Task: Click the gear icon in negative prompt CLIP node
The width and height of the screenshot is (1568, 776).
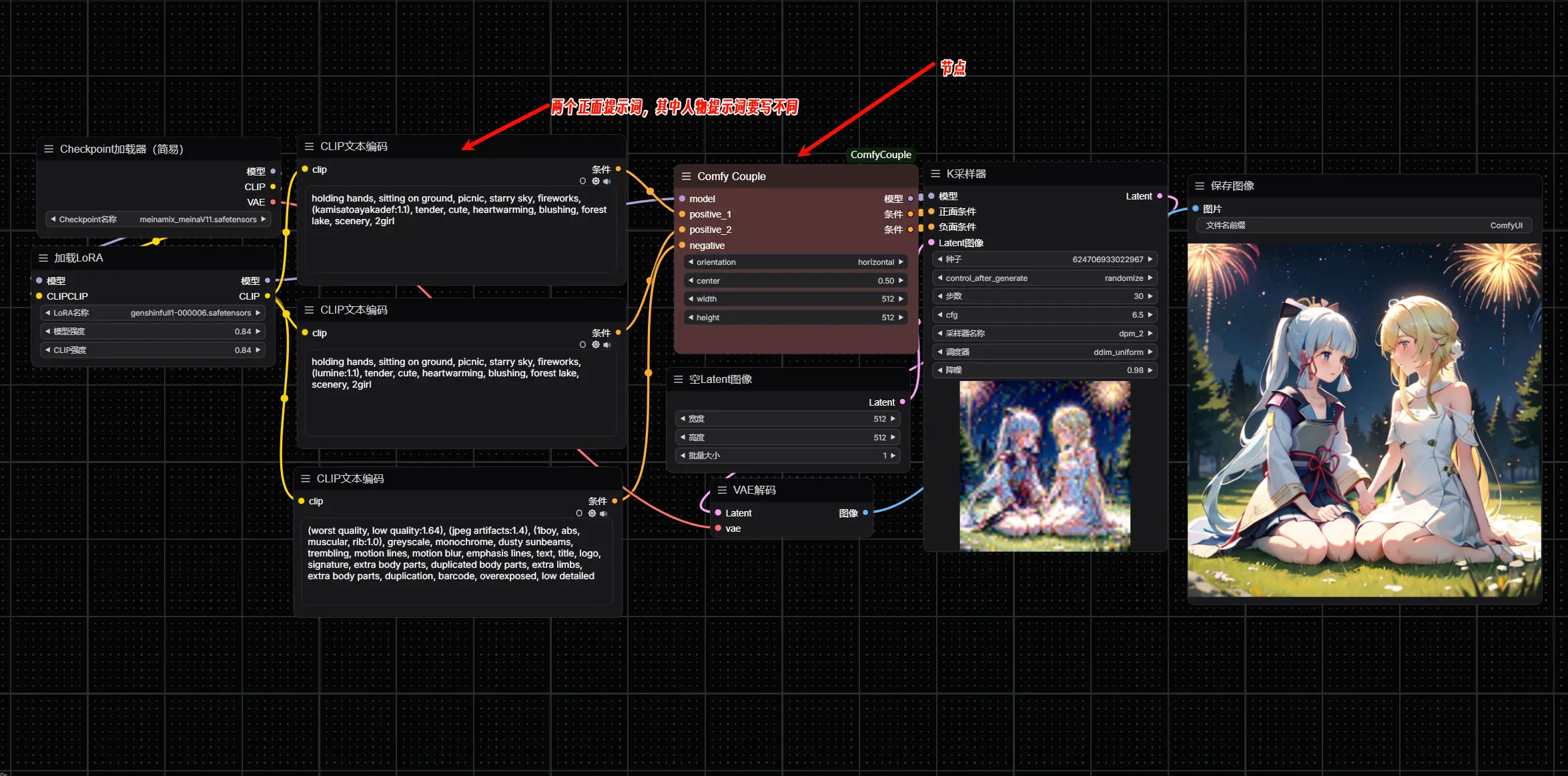Action: (592, 514)
